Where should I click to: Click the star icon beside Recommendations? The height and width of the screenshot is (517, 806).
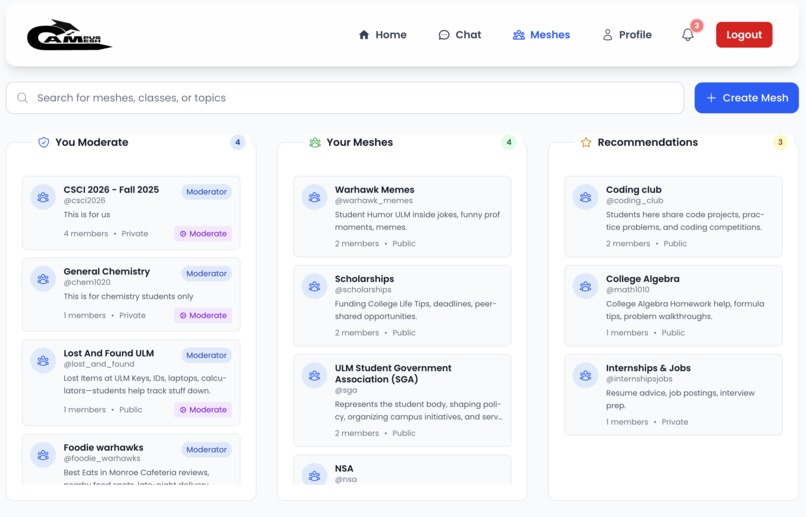click(x=586, y=142)
